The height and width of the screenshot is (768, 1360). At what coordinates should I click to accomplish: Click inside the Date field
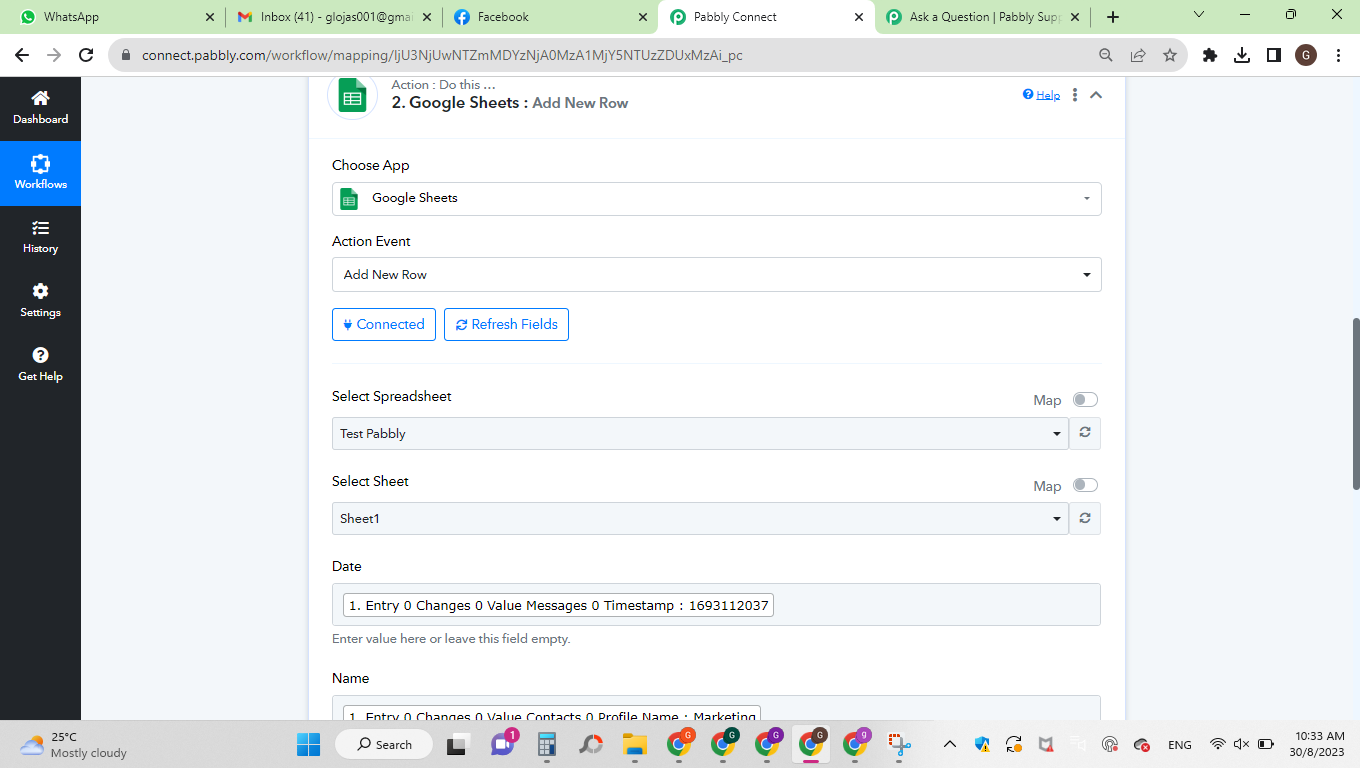click(x=716, y=605)
